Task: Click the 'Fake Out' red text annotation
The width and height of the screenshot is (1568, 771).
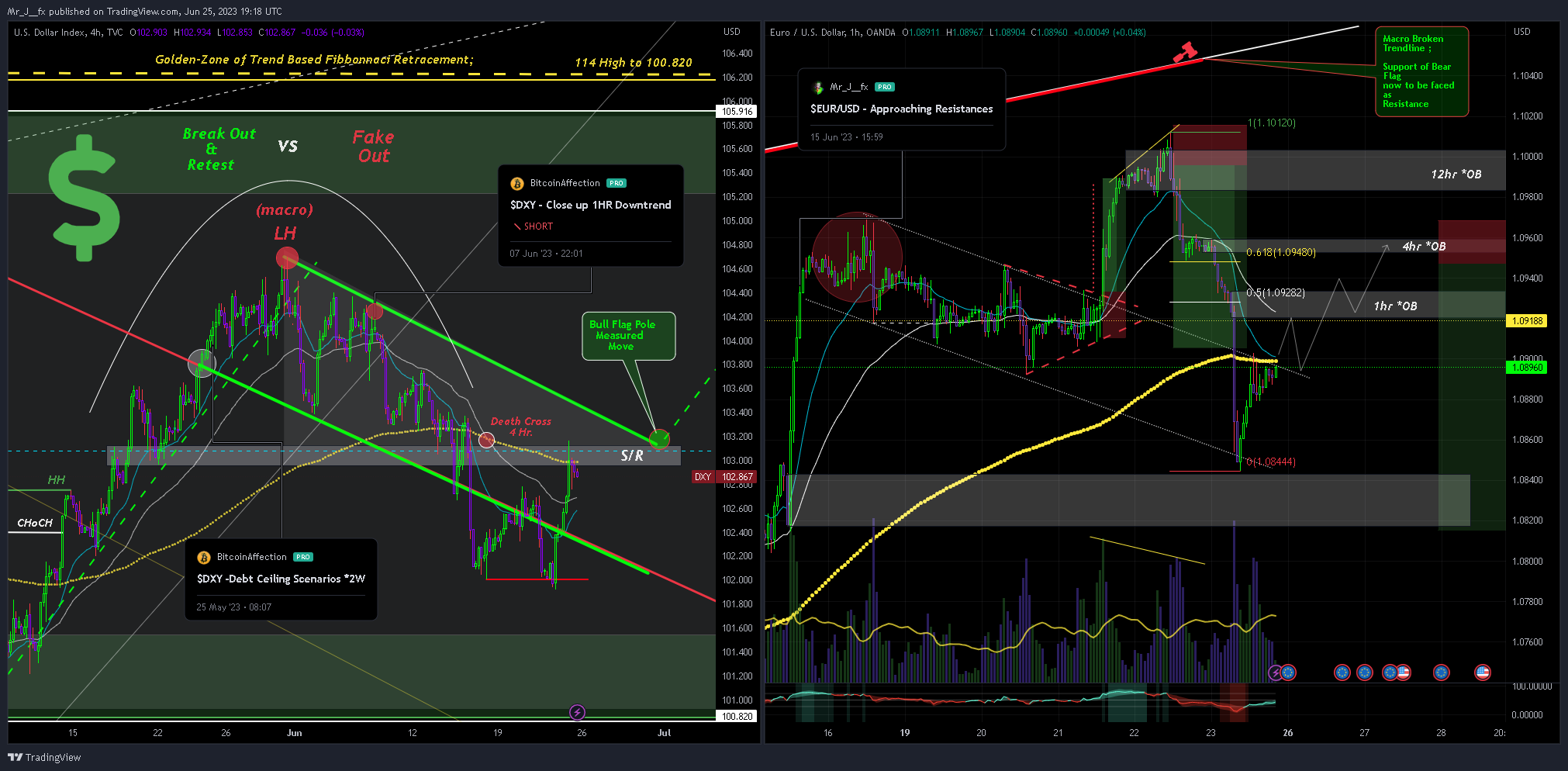Action: (x=374, y=147)
